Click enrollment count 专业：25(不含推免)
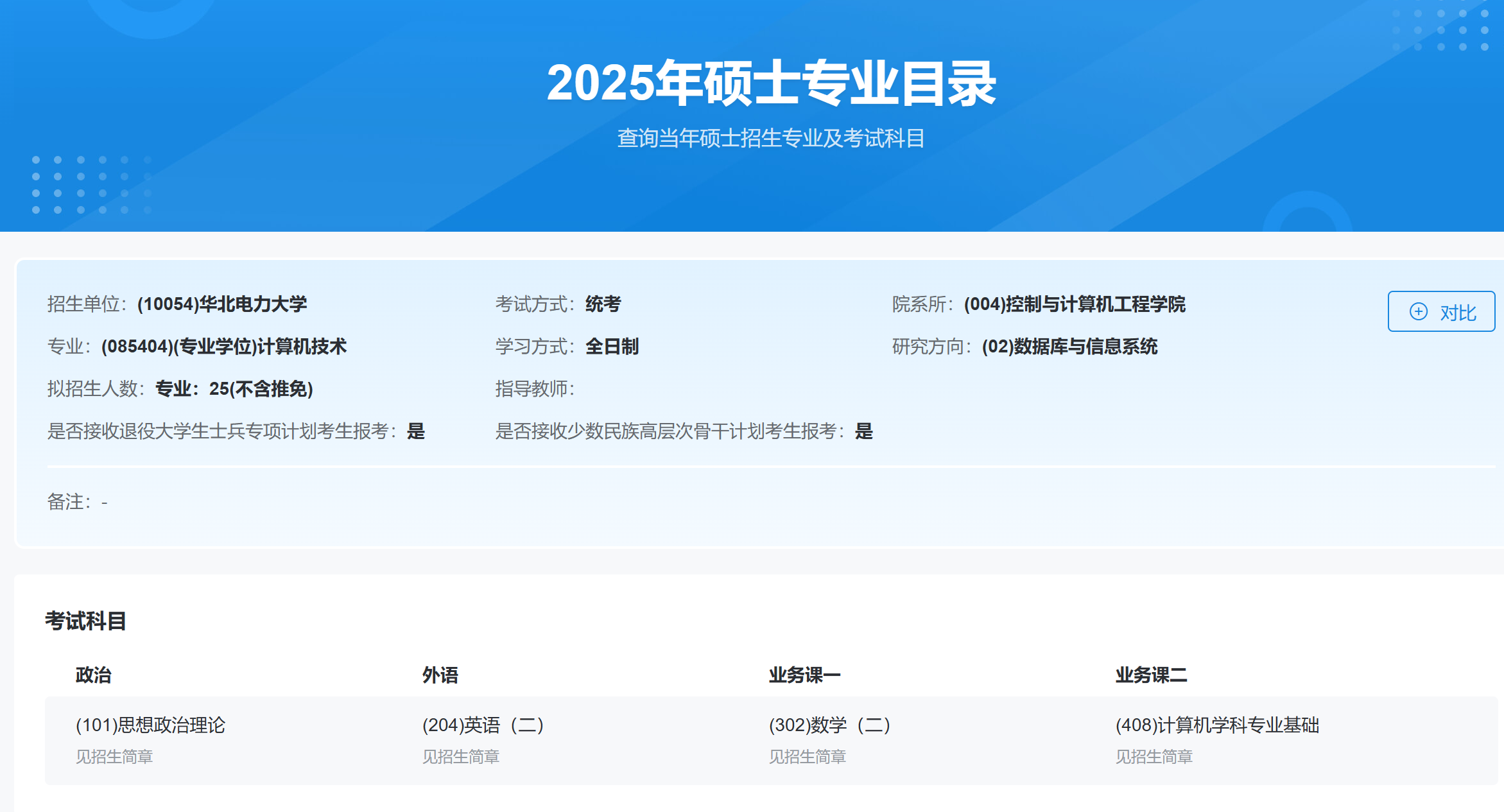This screenshot has width=1504, height=812. 234,388
